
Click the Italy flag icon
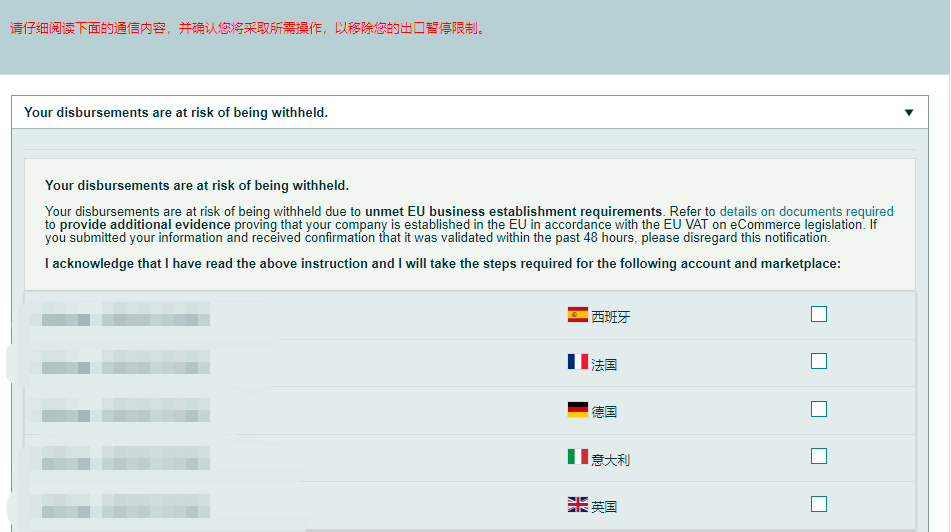pyautogui.click(x=577, y=457)
